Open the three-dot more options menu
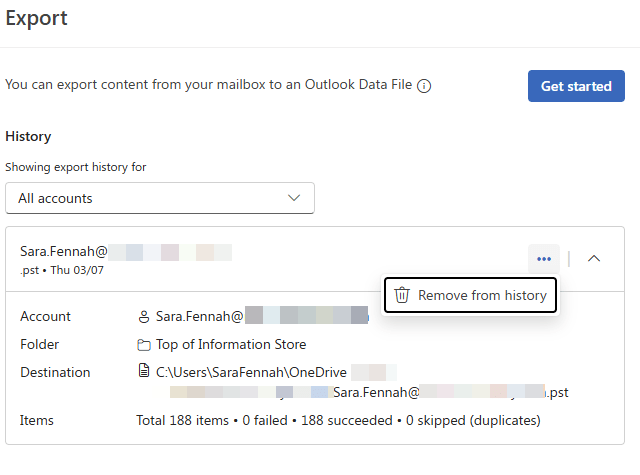640x475 pixels. (544, 259)
